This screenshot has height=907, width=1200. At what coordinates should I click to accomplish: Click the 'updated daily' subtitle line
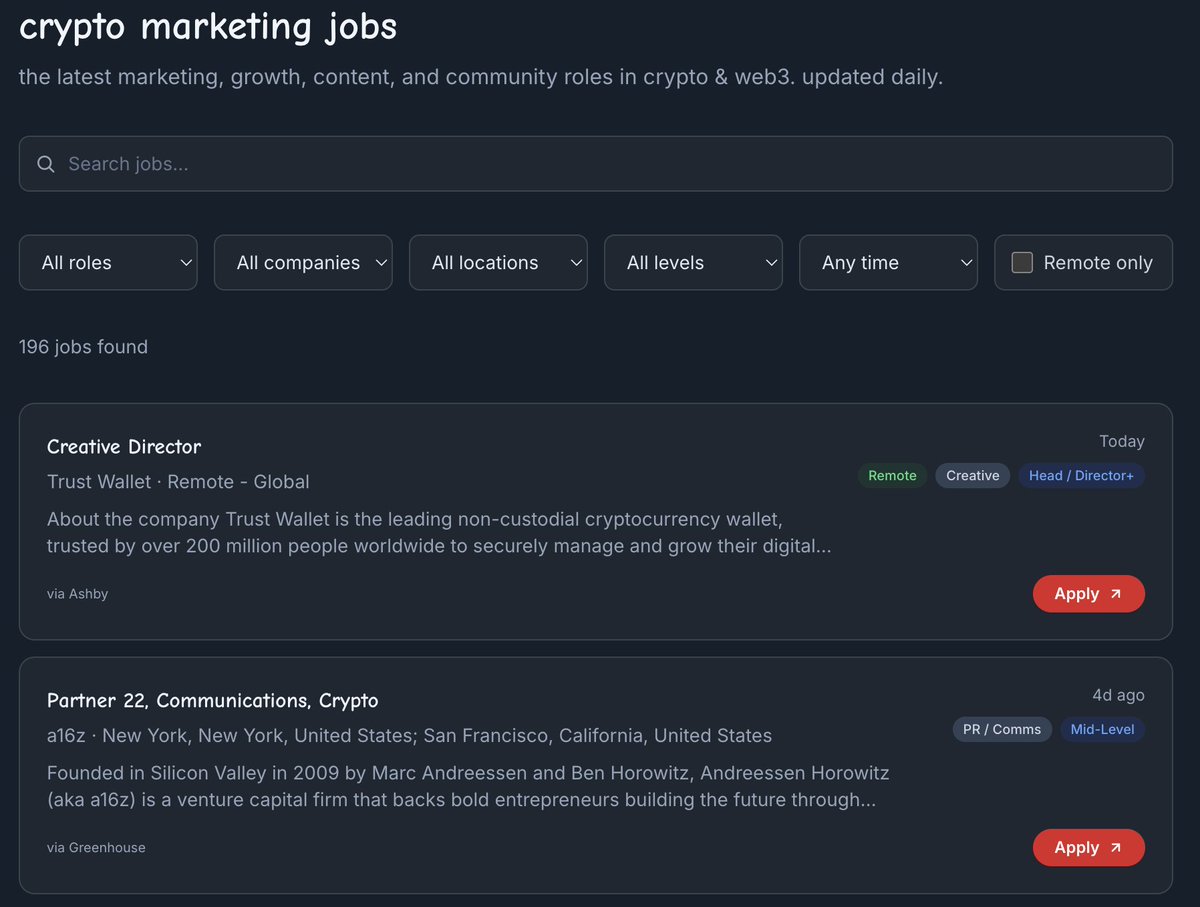(x=480, y=77)
